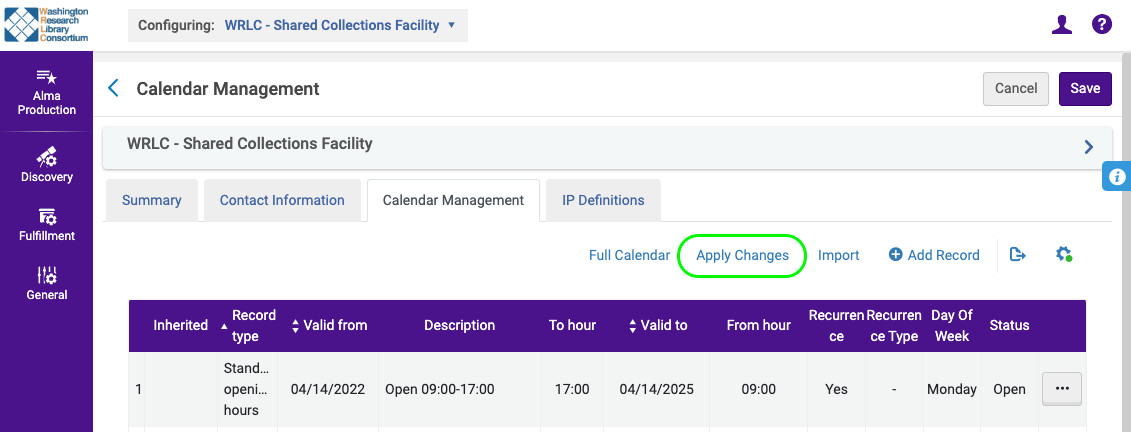Screen dimensions: 1131x432
Task: Click Apply Changes
Action: pyautogui.click(x=742, y=255)
